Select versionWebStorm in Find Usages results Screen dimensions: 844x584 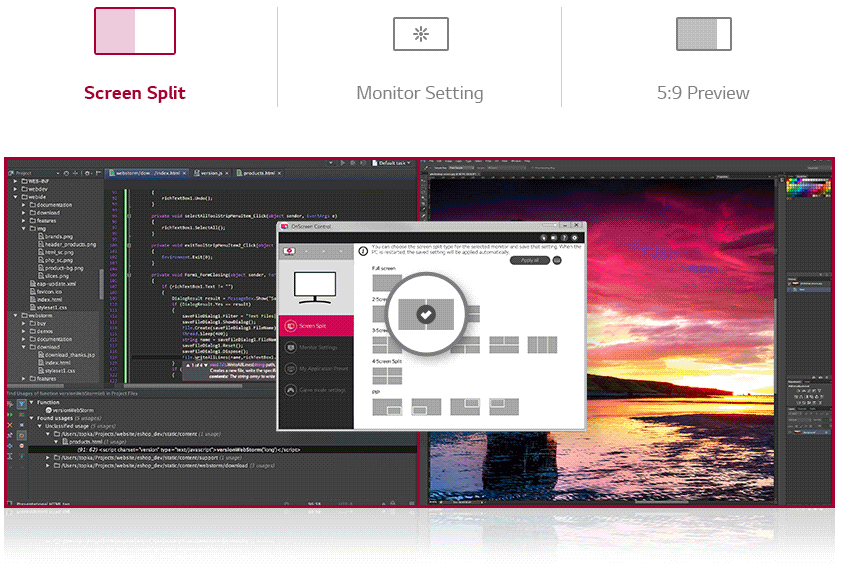click(x=69, y=410)
